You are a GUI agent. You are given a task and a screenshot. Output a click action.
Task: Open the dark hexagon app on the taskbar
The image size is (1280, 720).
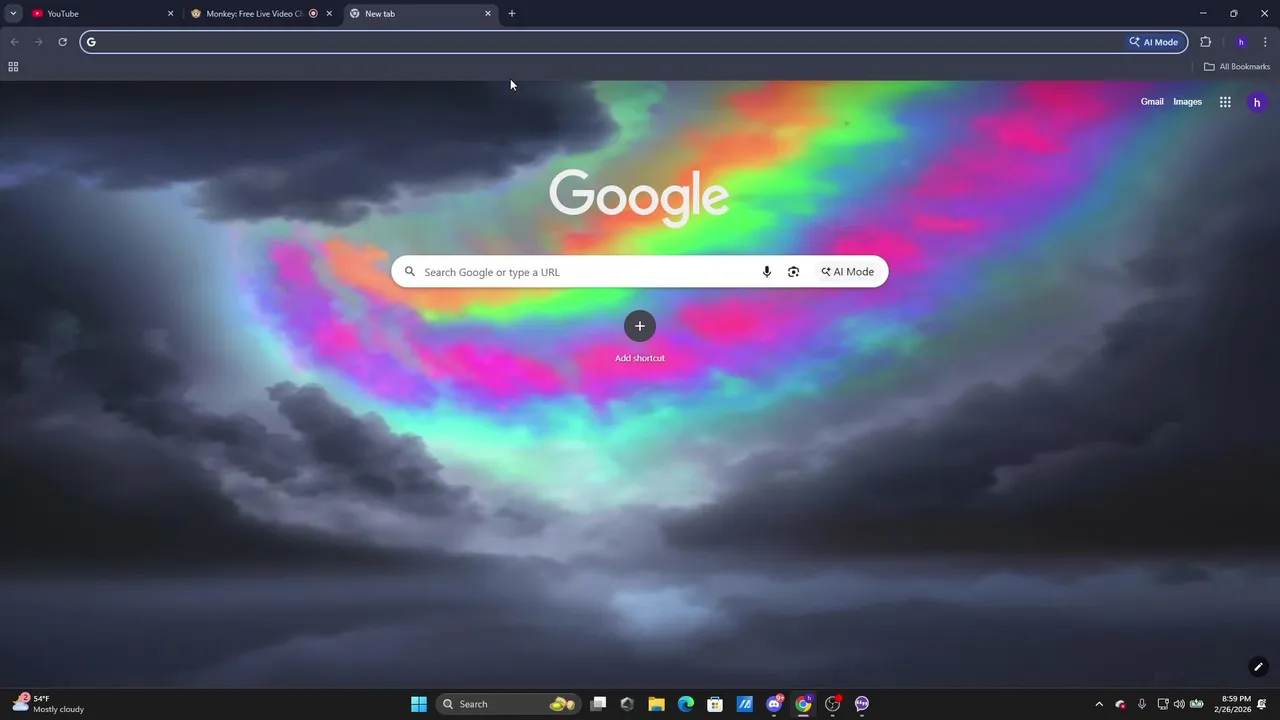(627, 704)
